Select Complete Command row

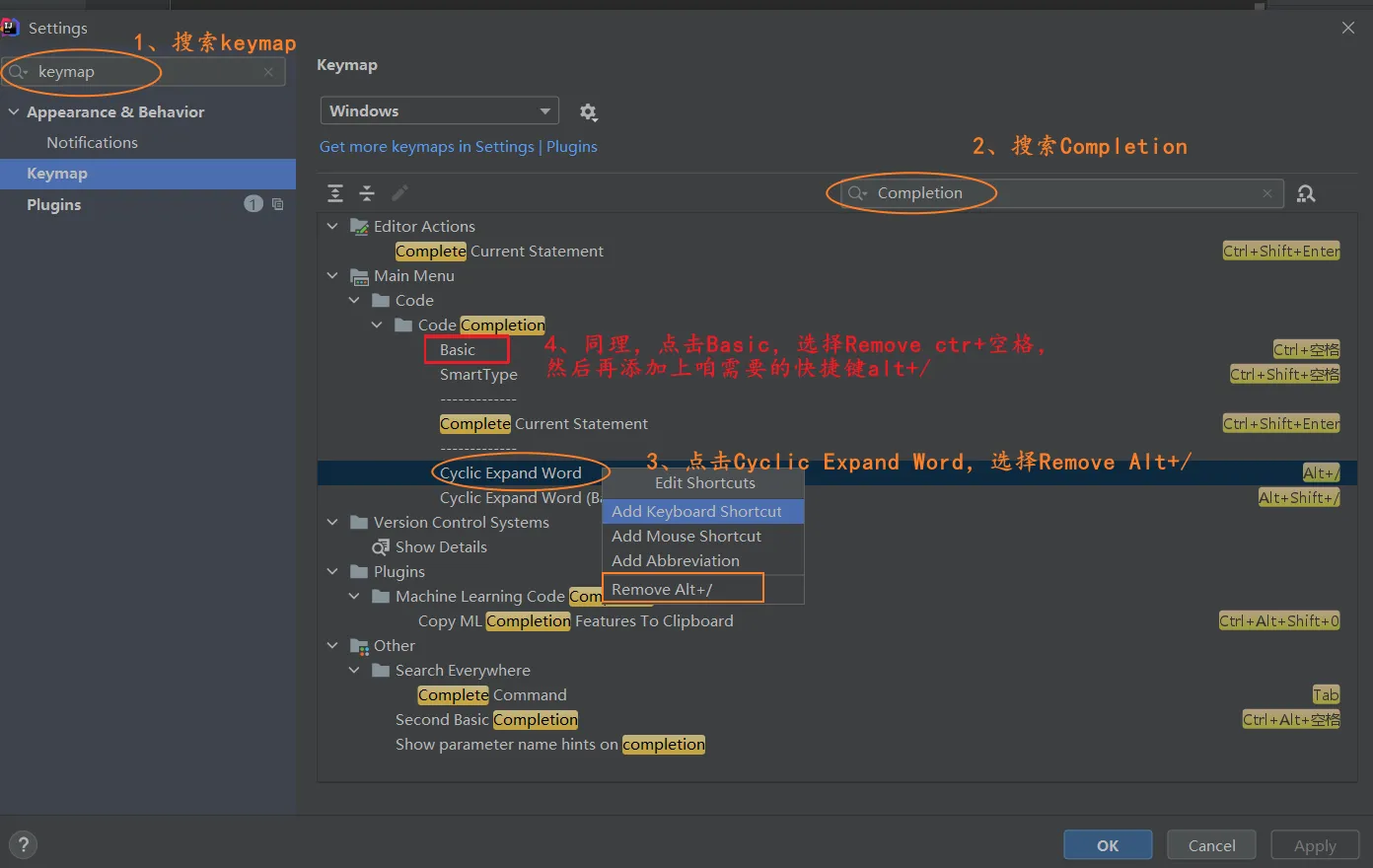[492, 695]
